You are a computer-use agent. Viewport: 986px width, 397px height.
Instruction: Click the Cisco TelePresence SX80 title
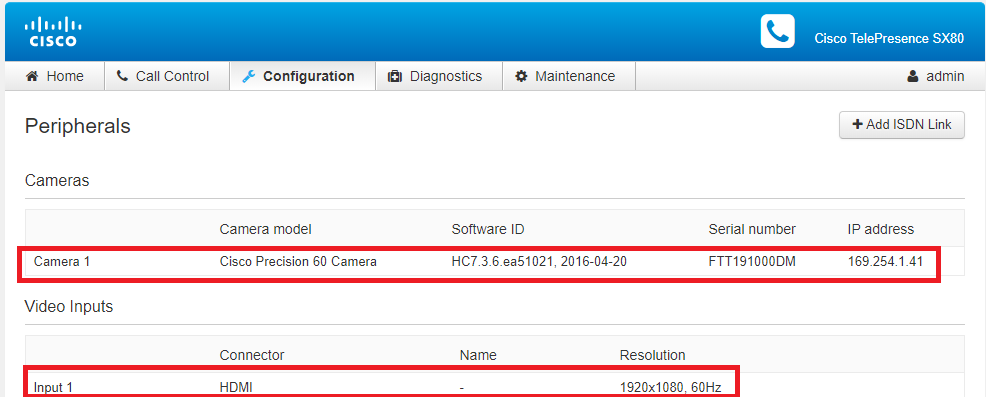[889, 38]
